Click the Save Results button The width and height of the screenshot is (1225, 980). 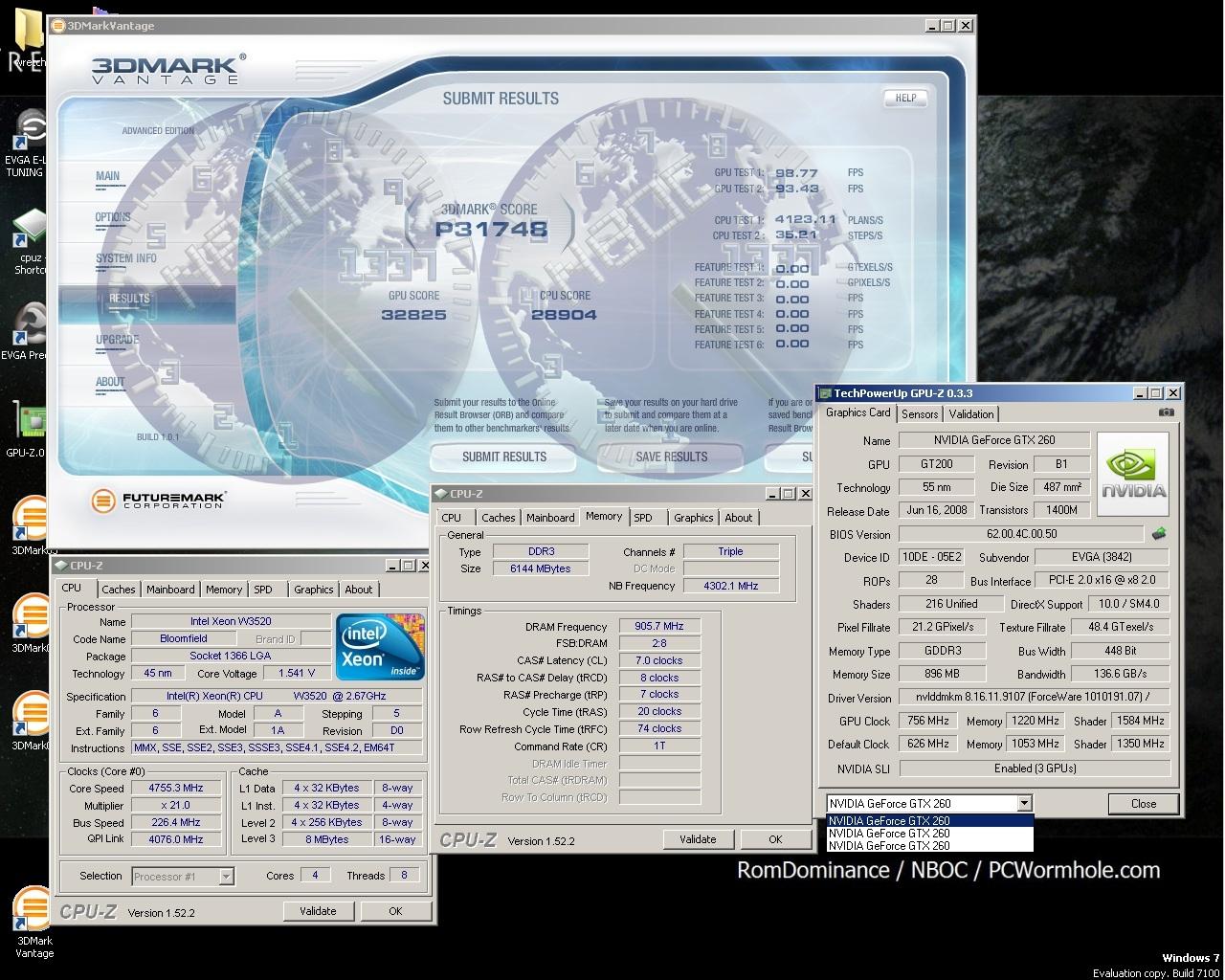(x=671, y=457)
